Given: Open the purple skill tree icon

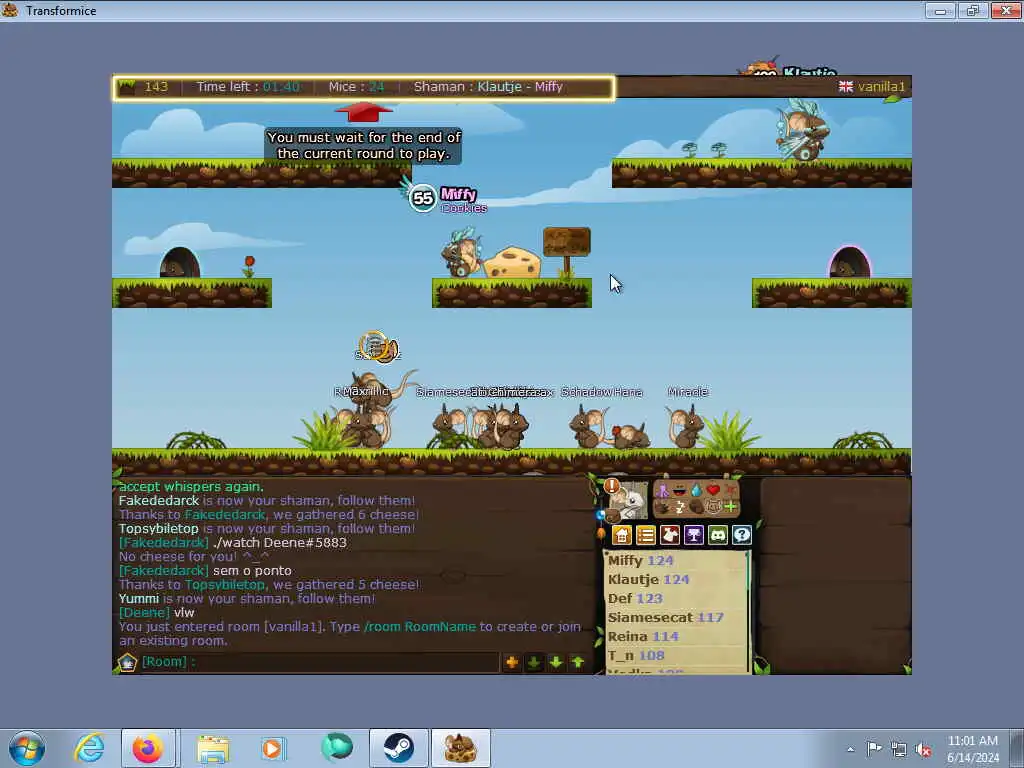Looking at the screenshot, I should [x=694, y=536].
